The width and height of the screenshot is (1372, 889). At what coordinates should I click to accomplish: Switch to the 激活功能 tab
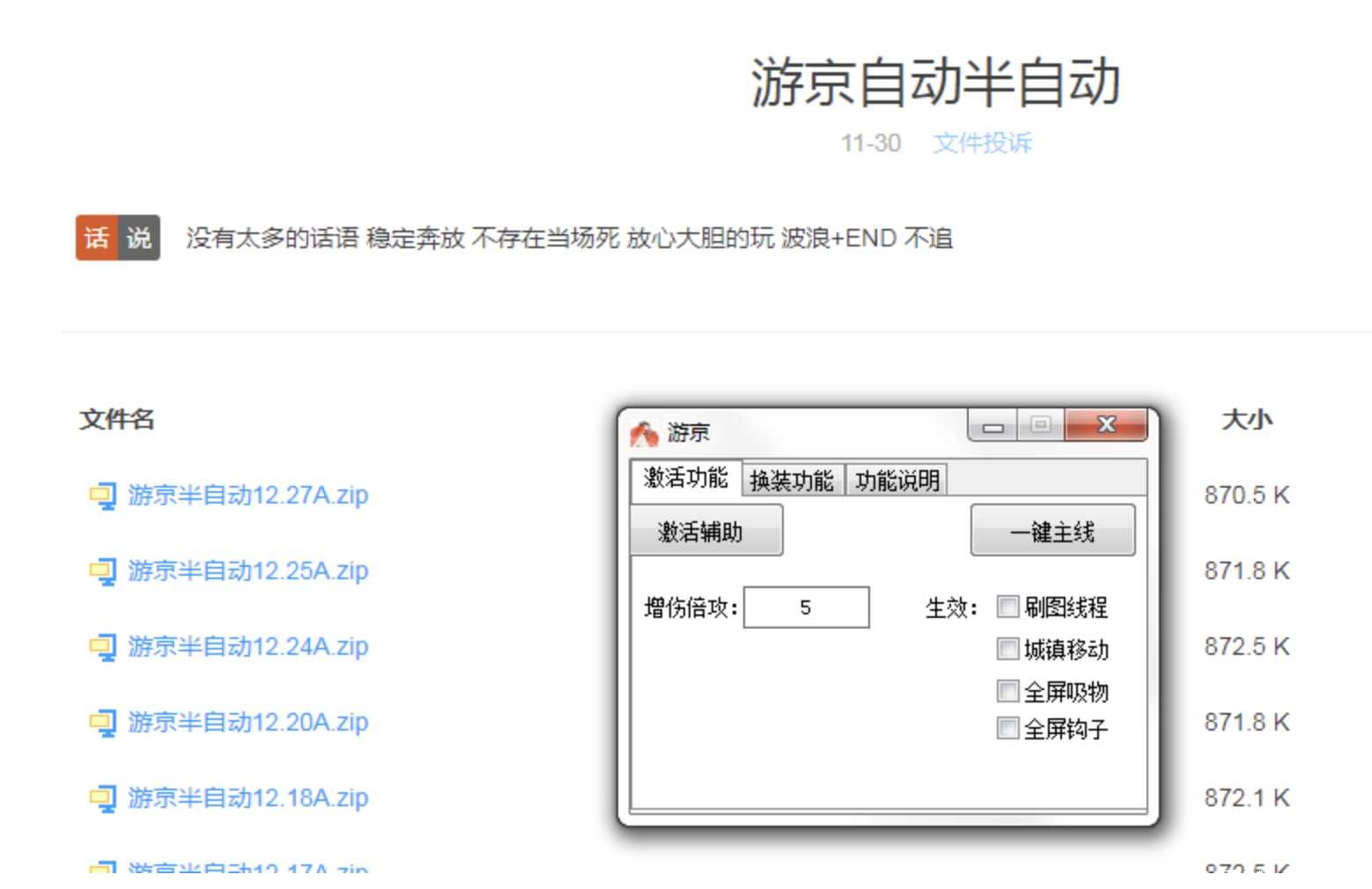pos(686,479)
